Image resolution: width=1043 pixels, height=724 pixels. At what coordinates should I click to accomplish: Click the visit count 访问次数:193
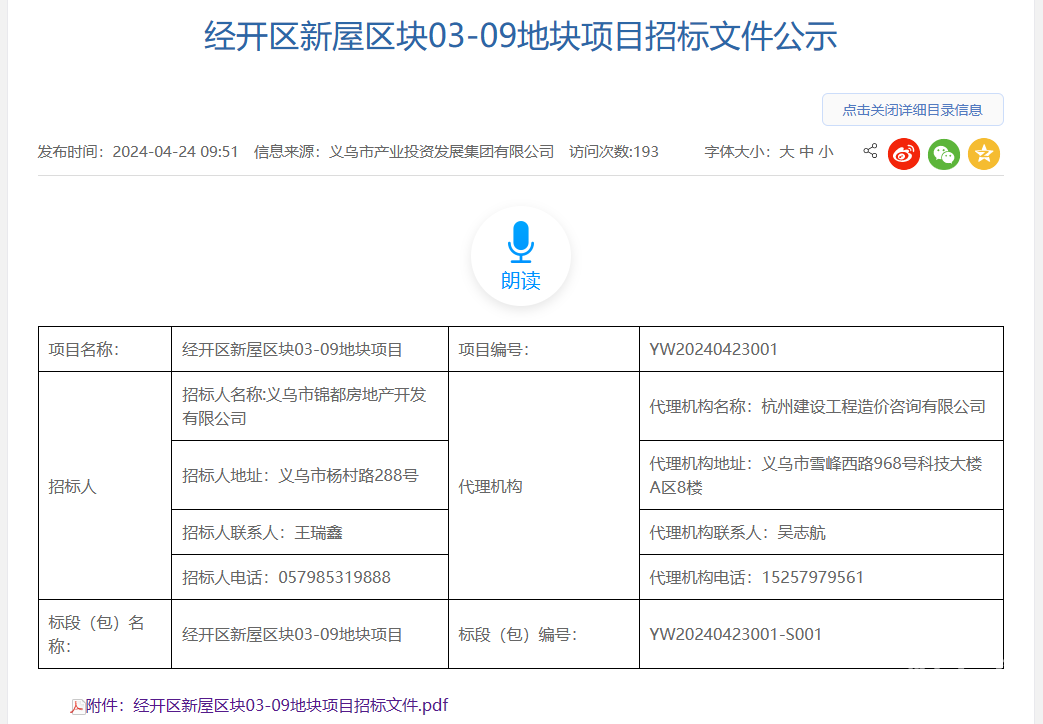(x=614, y=152)
